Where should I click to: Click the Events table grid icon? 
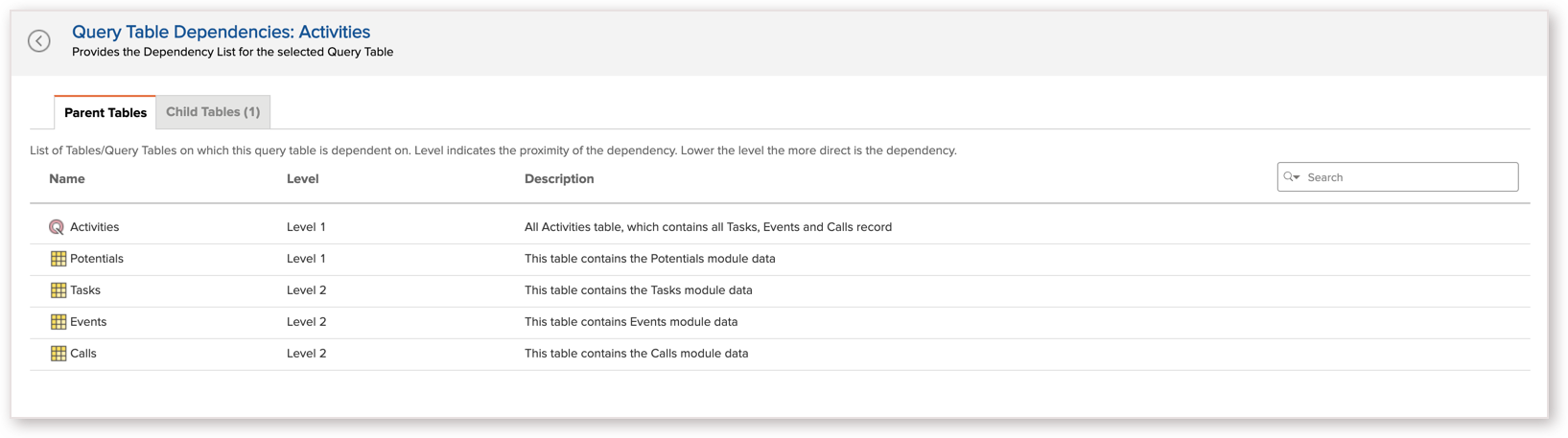point(59,322)
